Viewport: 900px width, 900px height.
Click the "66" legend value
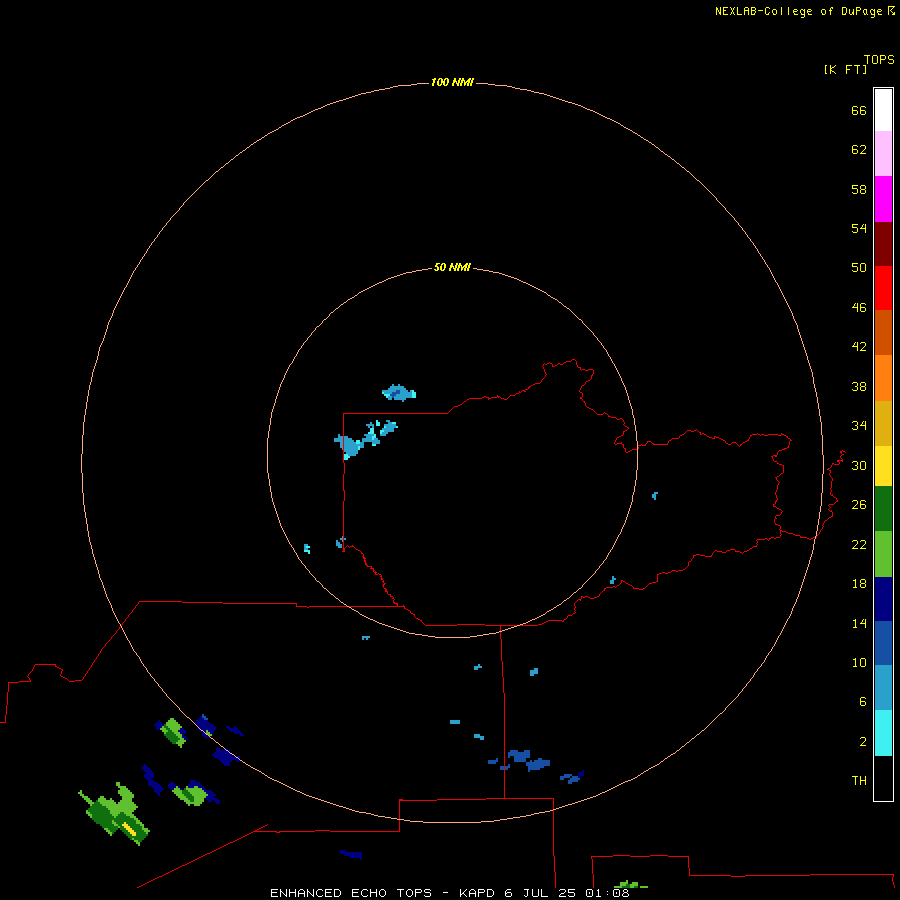(x=859, y=111)
